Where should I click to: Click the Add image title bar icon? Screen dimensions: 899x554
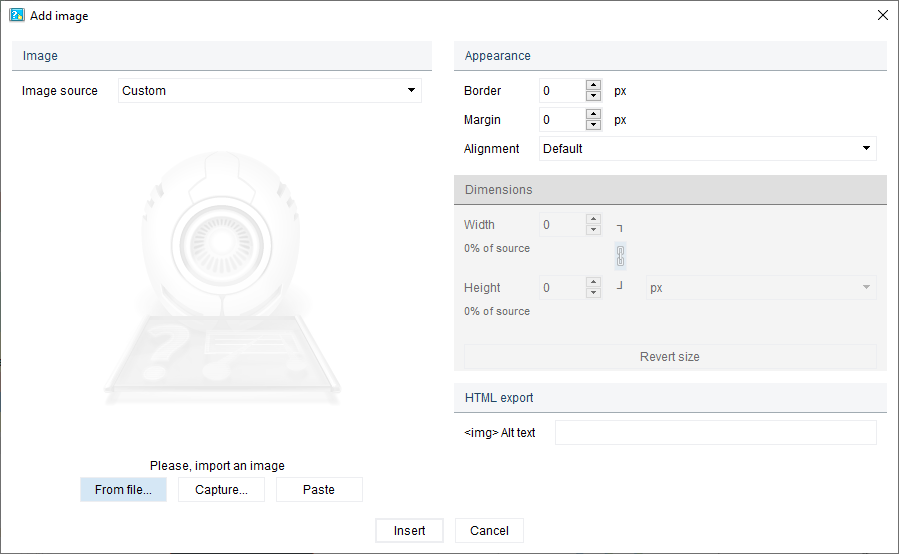(x=17, y=15)
